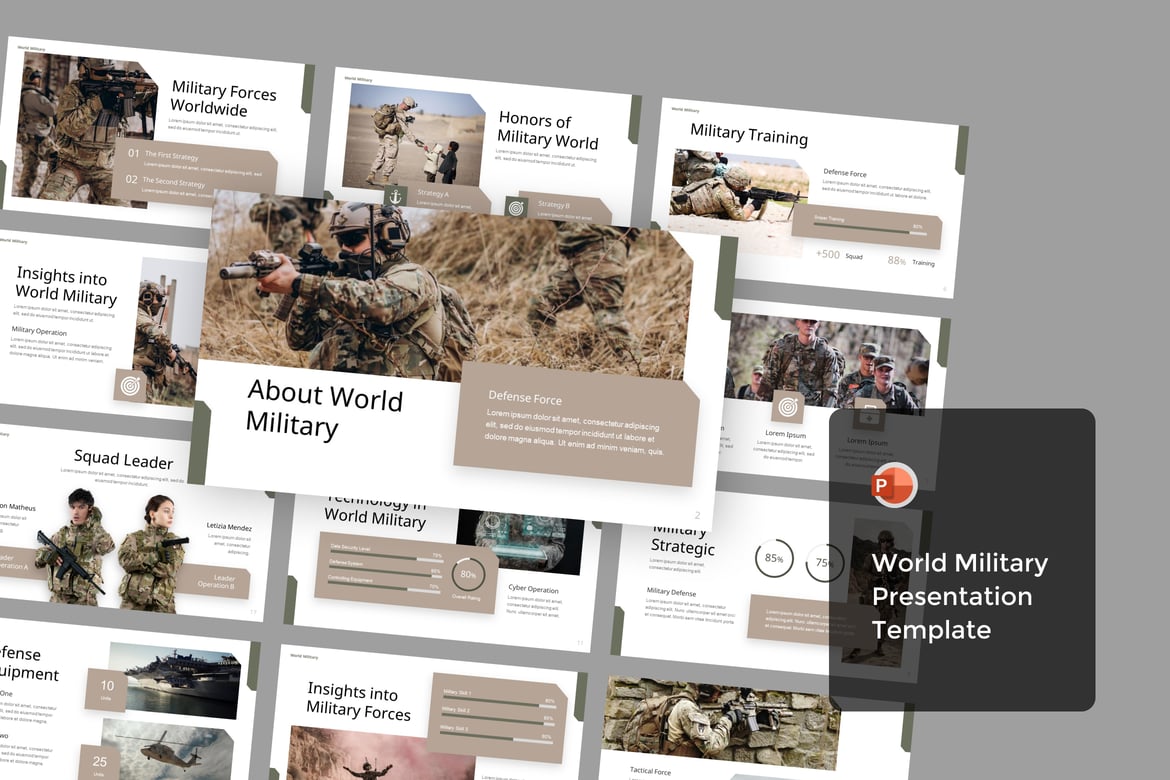Click the 'Strategy A' label

point(434,193)
